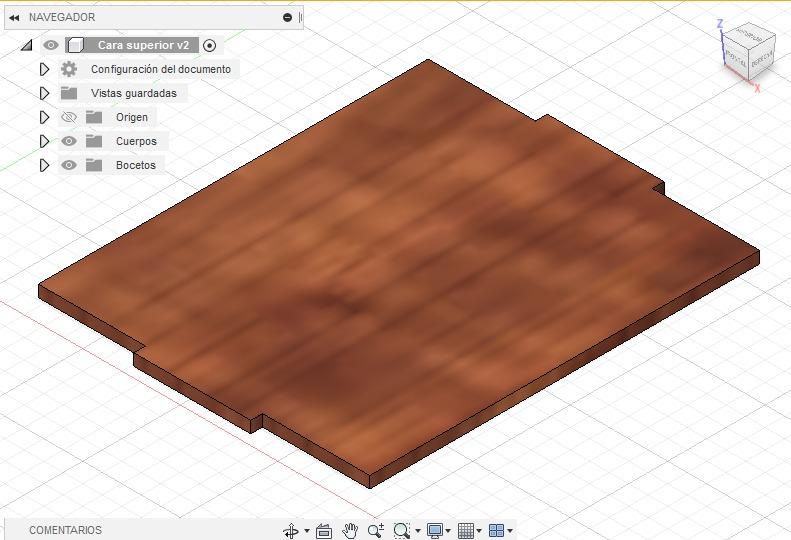Open the Grid and snaps dropdown arrow
This screenshot has height=540, width=791.
pyautogui.click(x=479, y=531)
